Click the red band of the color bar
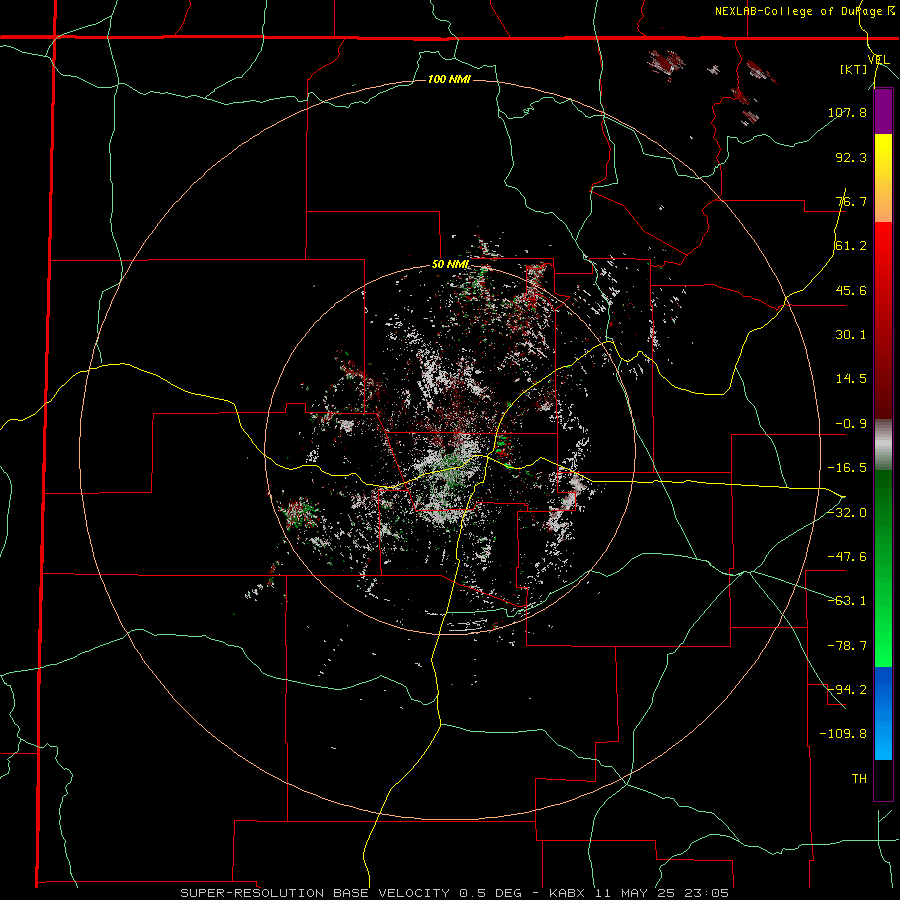The image size is (900, 900). pyautogui.click(x=883, y=320)
